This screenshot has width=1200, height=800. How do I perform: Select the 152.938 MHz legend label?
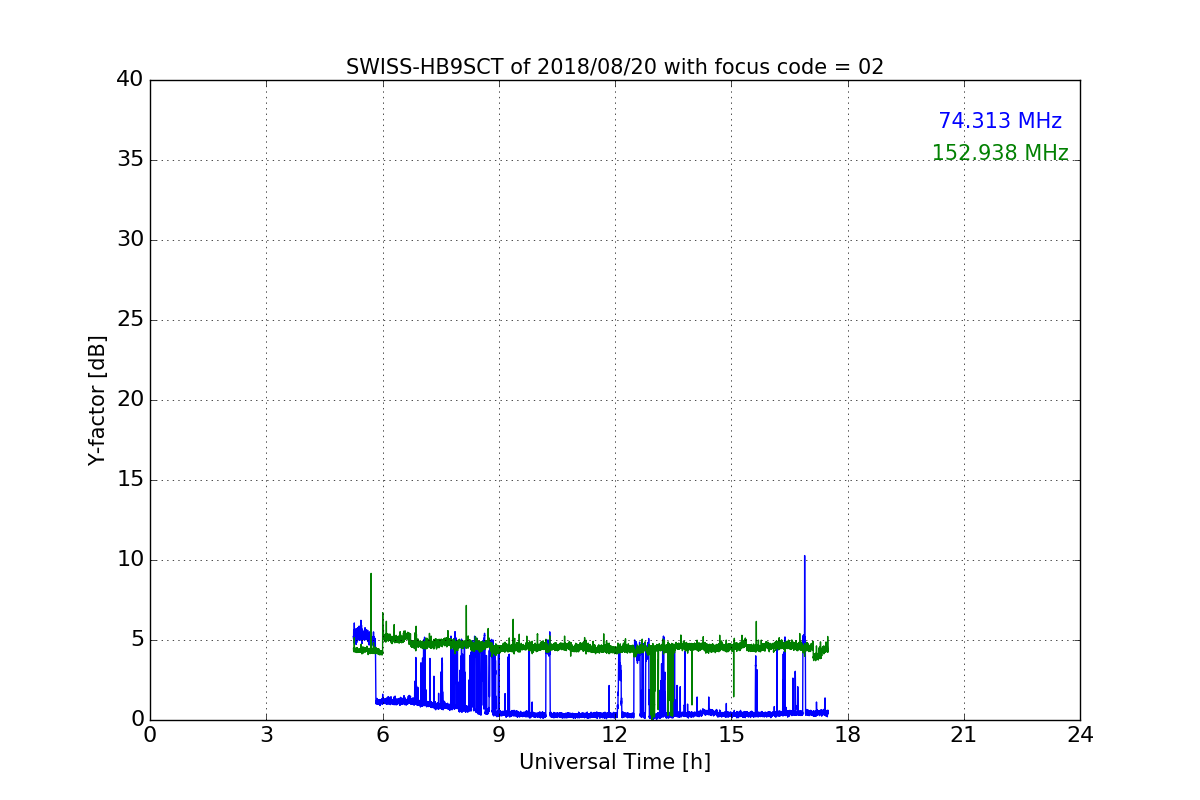click(1000, 153)
